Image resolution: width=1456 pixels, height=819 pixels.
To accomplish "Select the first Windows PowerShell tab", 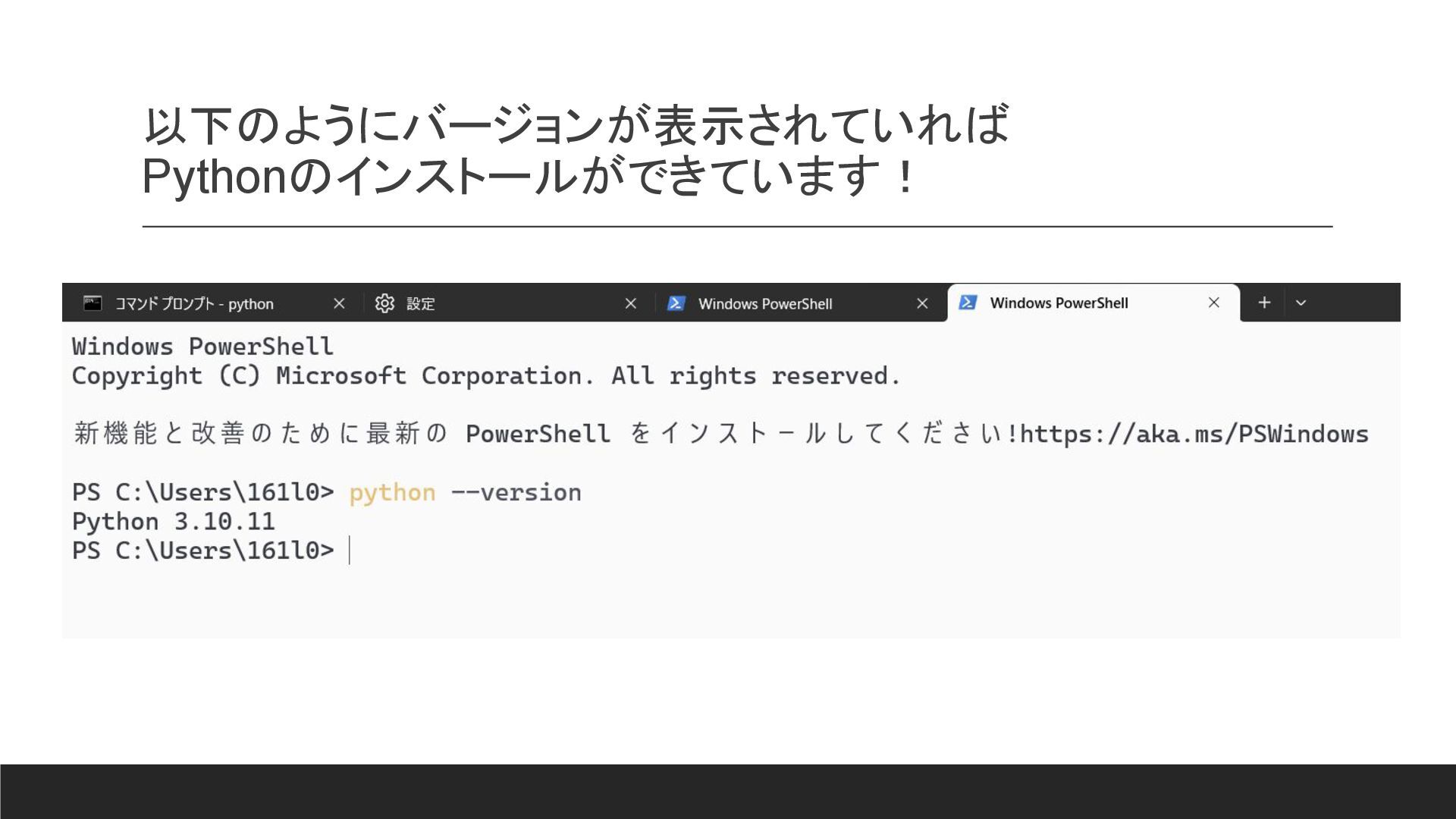I will pyautogui.click(x=764, y=304).
